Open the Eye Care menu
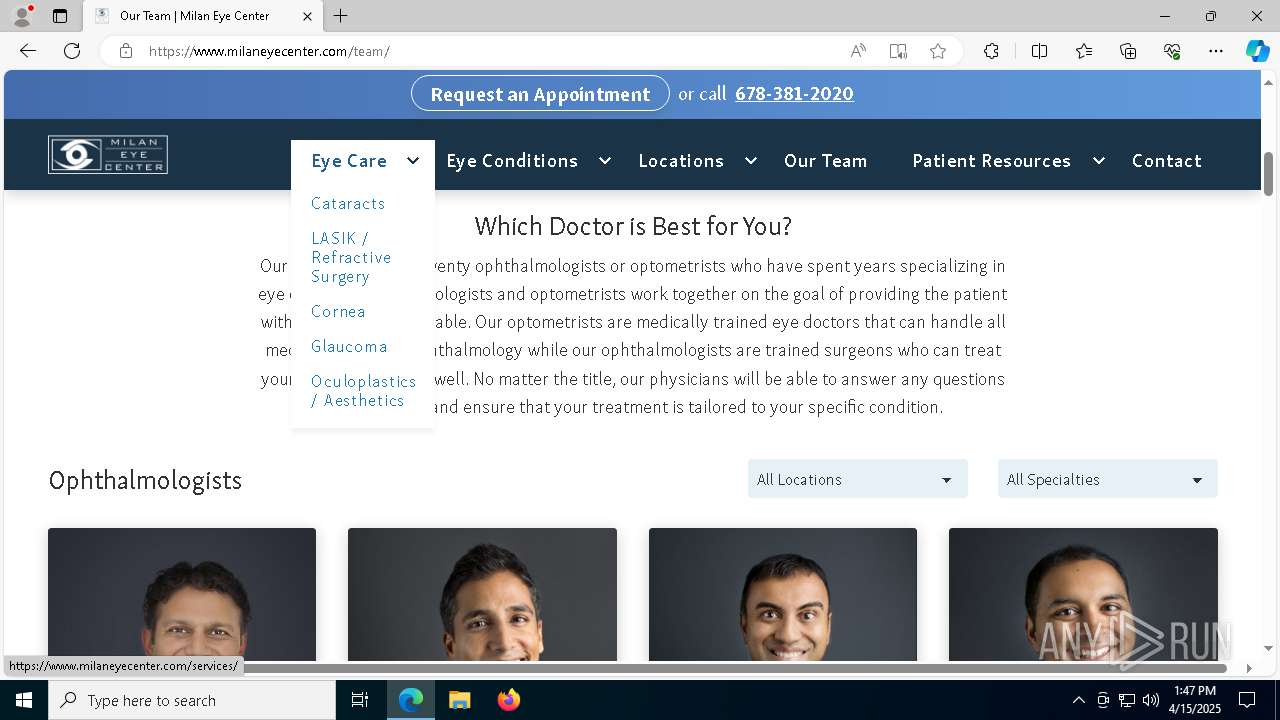The height and width of the screenshot is (720, 1280). [349, 160]
